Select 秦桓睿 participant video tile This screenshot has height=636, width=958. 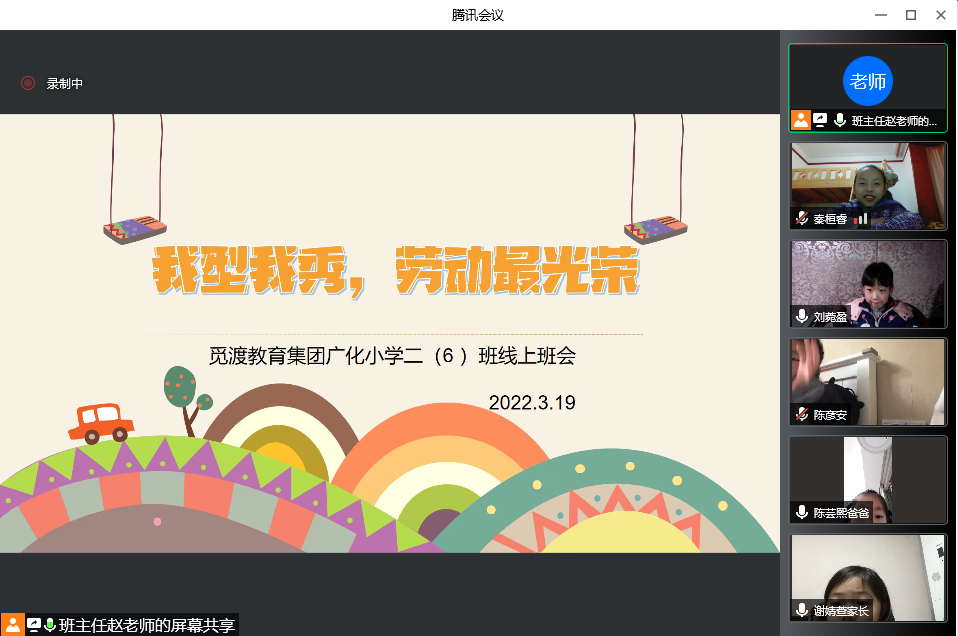868,186
